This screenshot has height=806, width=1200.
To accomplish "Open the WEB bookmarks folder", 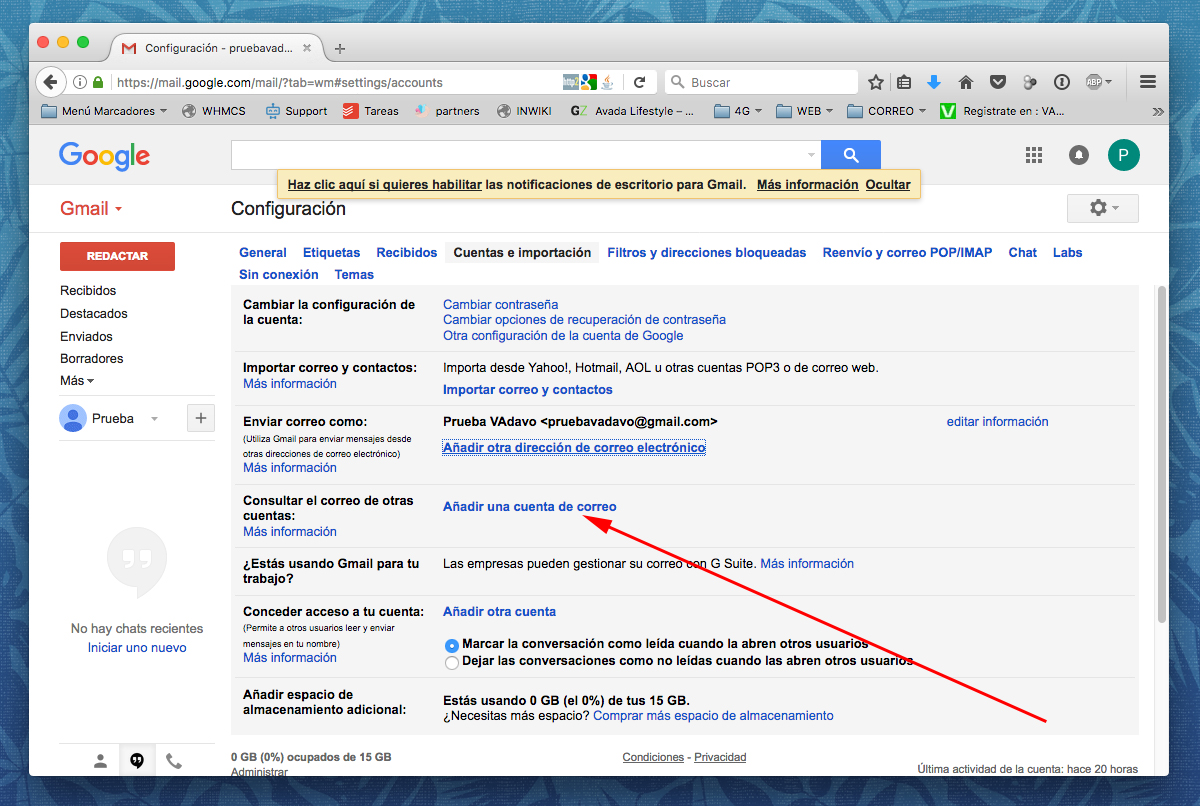I will [805, 111].
